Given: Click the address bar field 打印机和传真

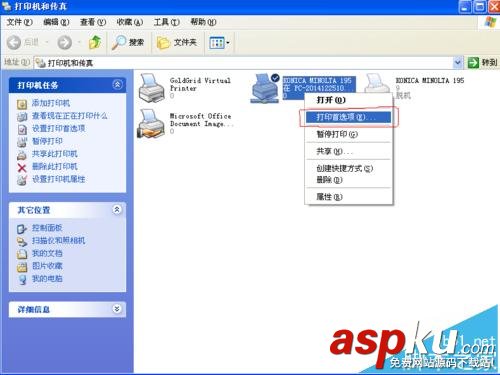Looking at the screenshot, I should pyautogui.click(x=243, y=63).
